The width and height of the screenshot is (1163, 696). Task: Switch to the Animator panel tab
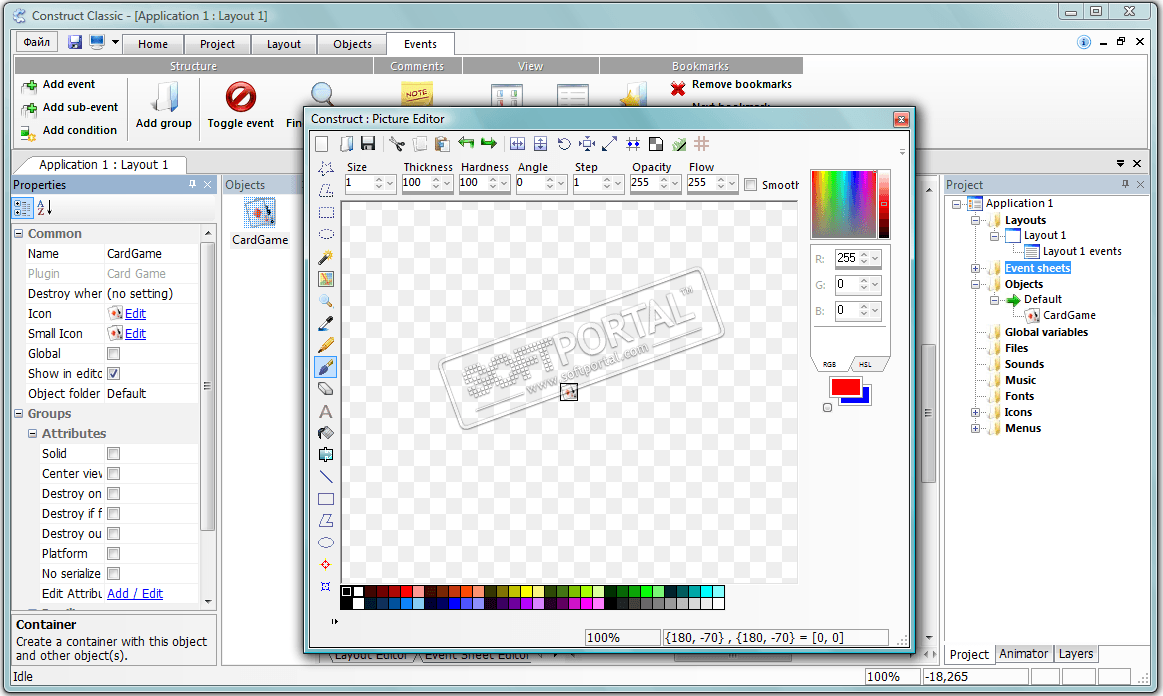[x=1024, y=654]
